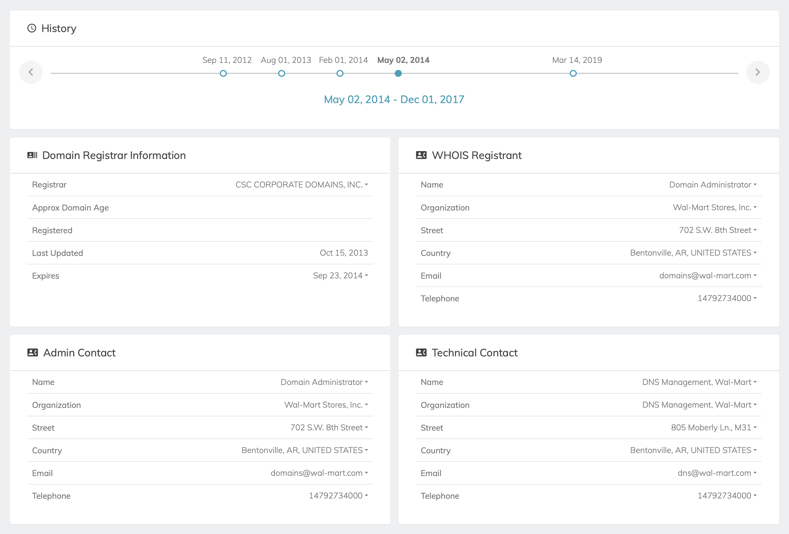Select the Aug 01, 2013 timeline point
Image resolution: width=789 pixels, height=534 pixels.
(282, 73)
